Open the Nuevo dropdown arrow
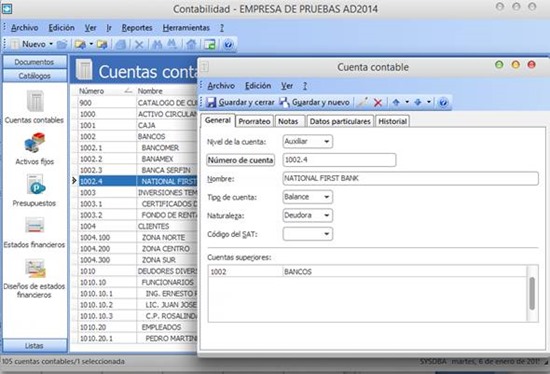The image size is (550, 374). coord(51,44)
